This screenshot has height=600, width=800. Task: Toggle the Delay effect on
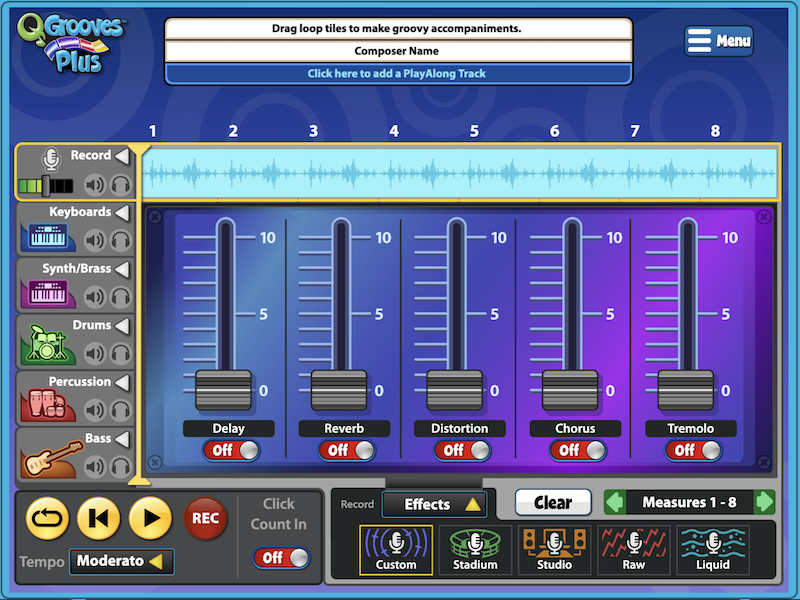(x=232, y=451)
